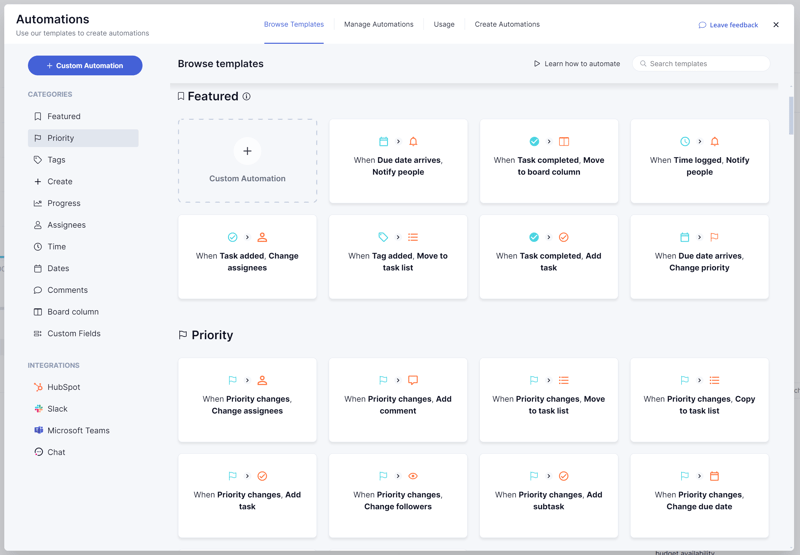Open Slack integration category
This screenshot has height=555, width=800.
point(57,409)
